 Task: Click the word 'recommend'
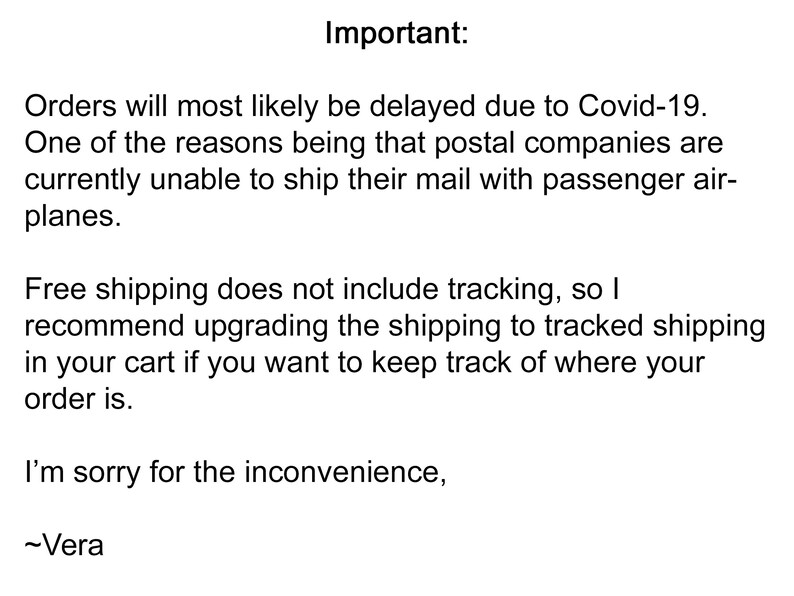coord(105,326)
